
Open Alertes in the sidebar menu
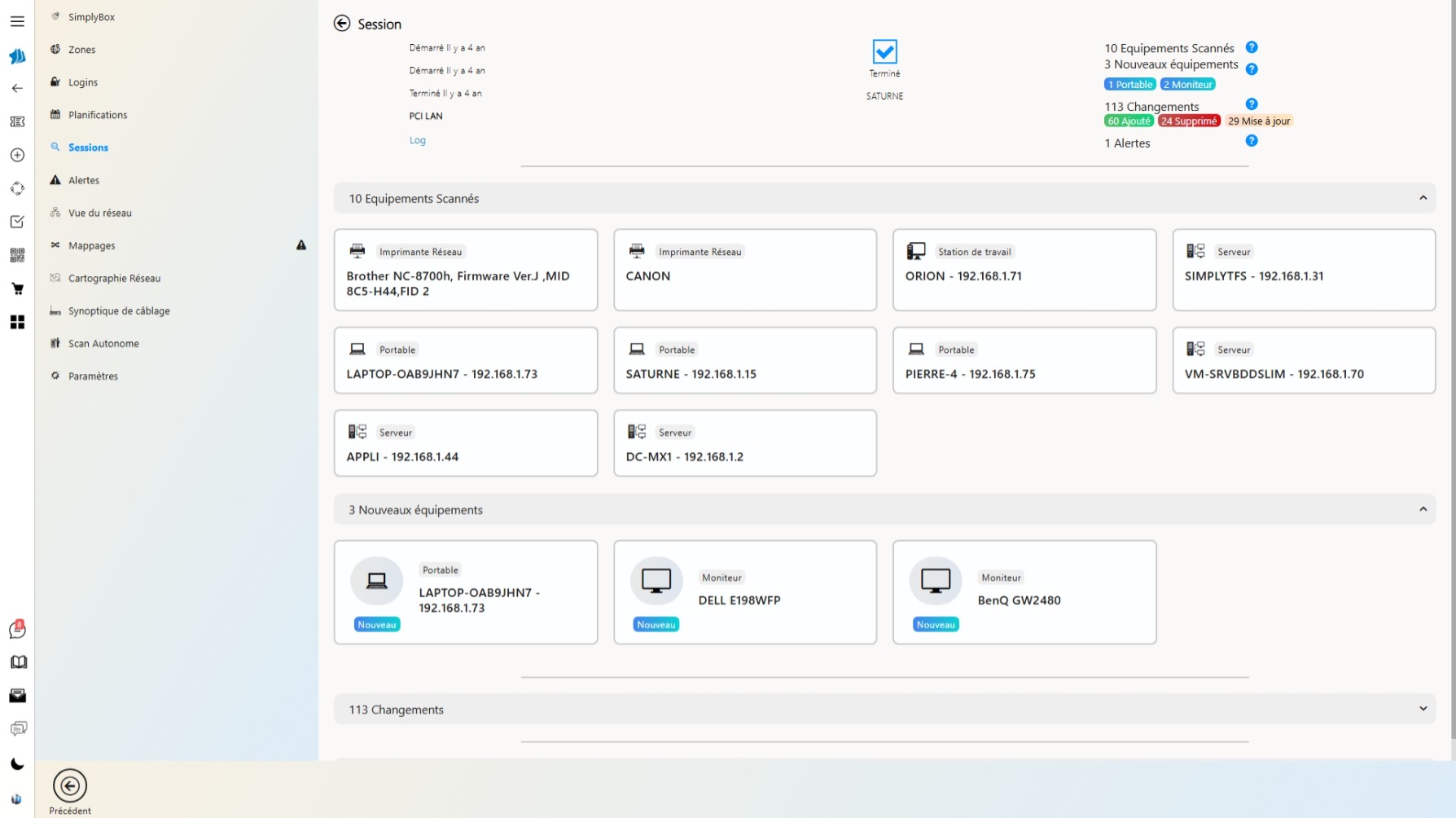84,180
